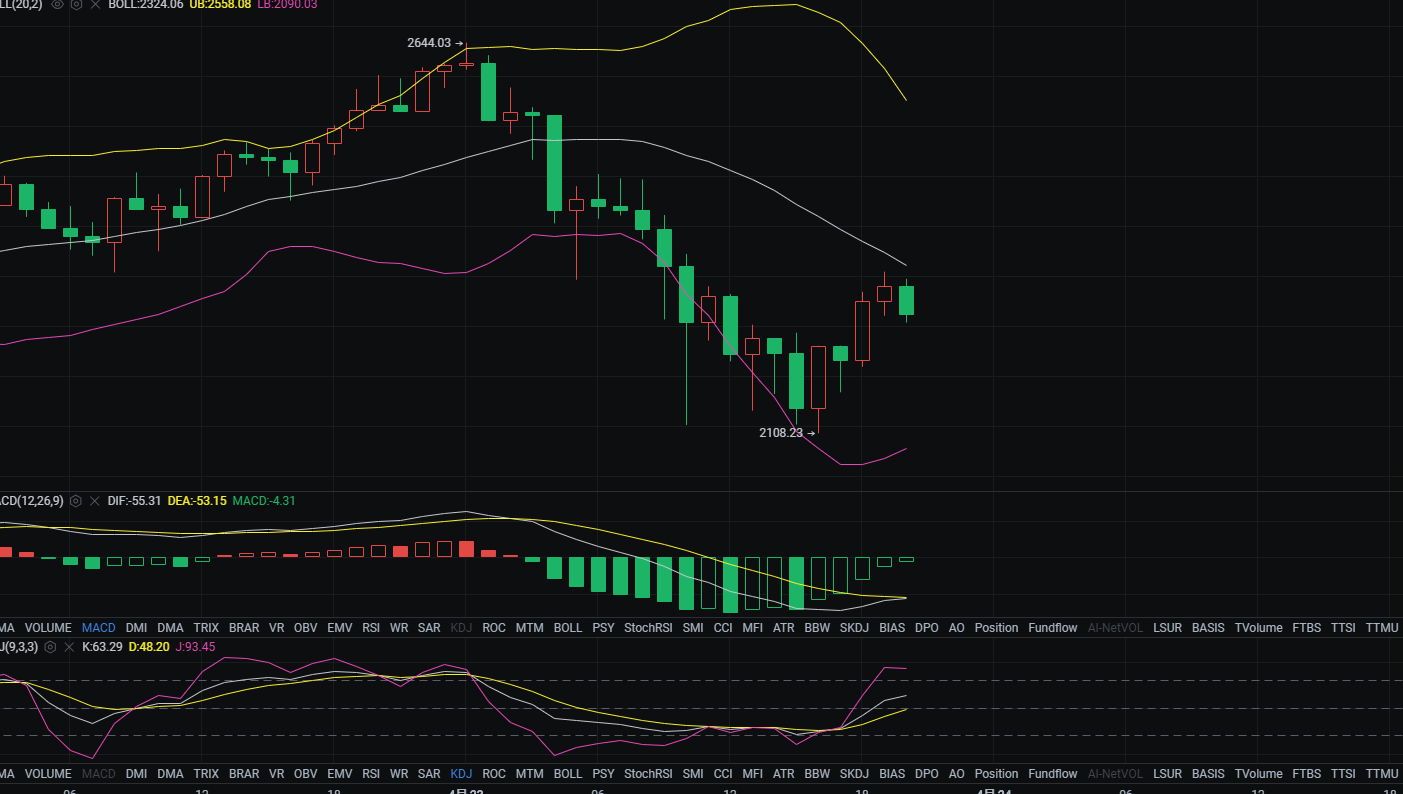Pick SAR in the row beneath the KDJ chart
Screen dimensions: 1403x794
429,774
